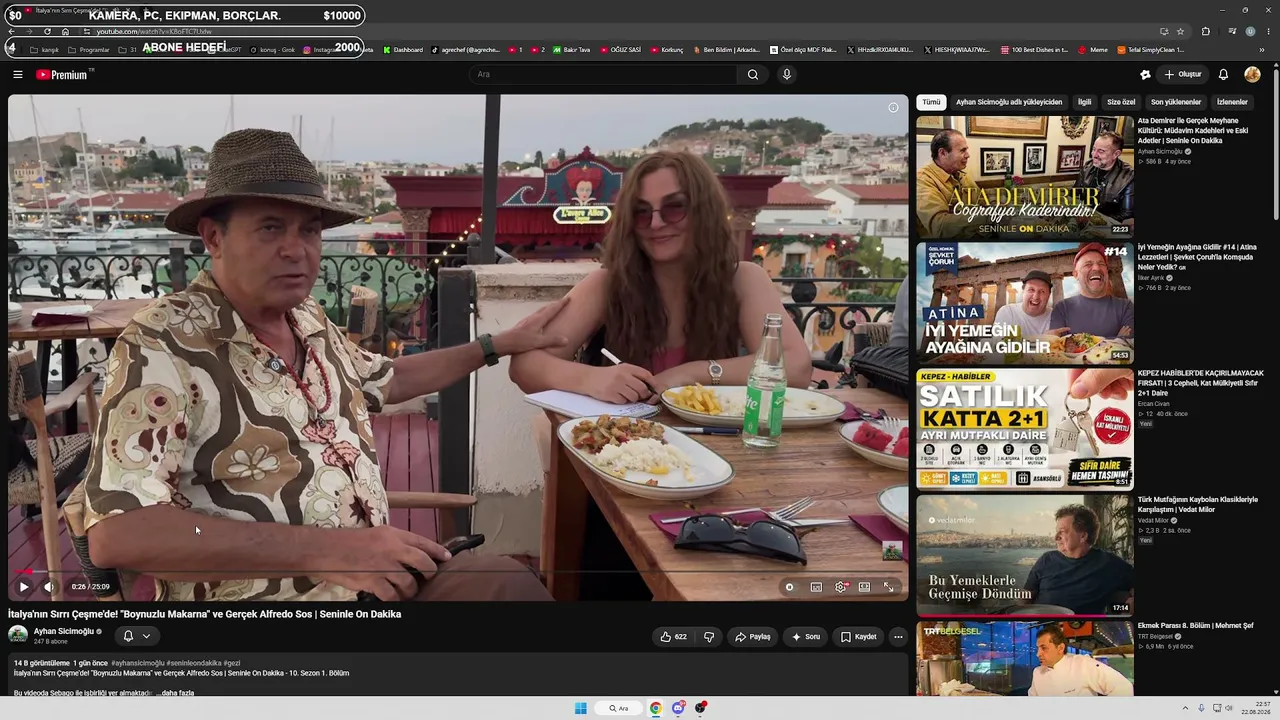1280x720 pixels.
Task: Select the Size özel filter chip
Action: [1121, 102]
